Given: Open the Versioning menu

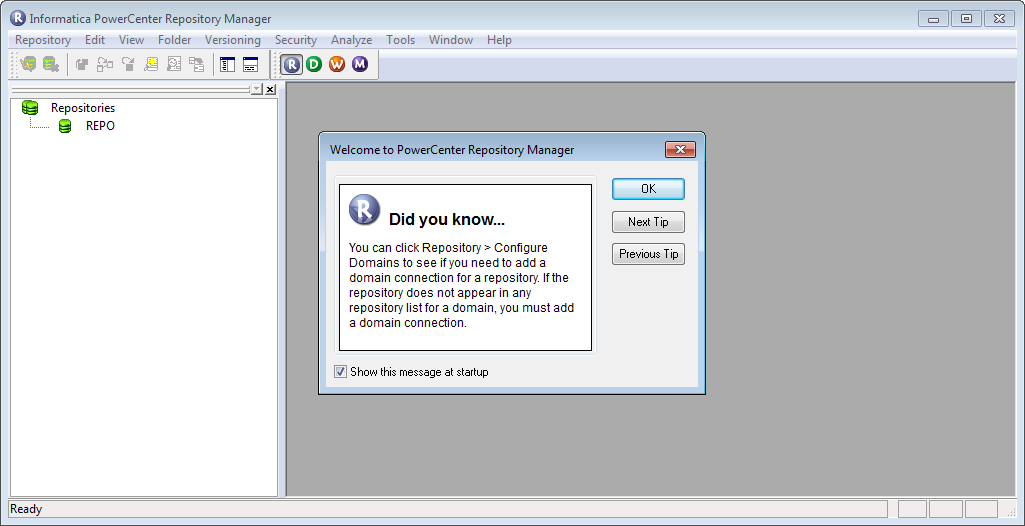Looking at the screenshot, I should tap(233, 40).
